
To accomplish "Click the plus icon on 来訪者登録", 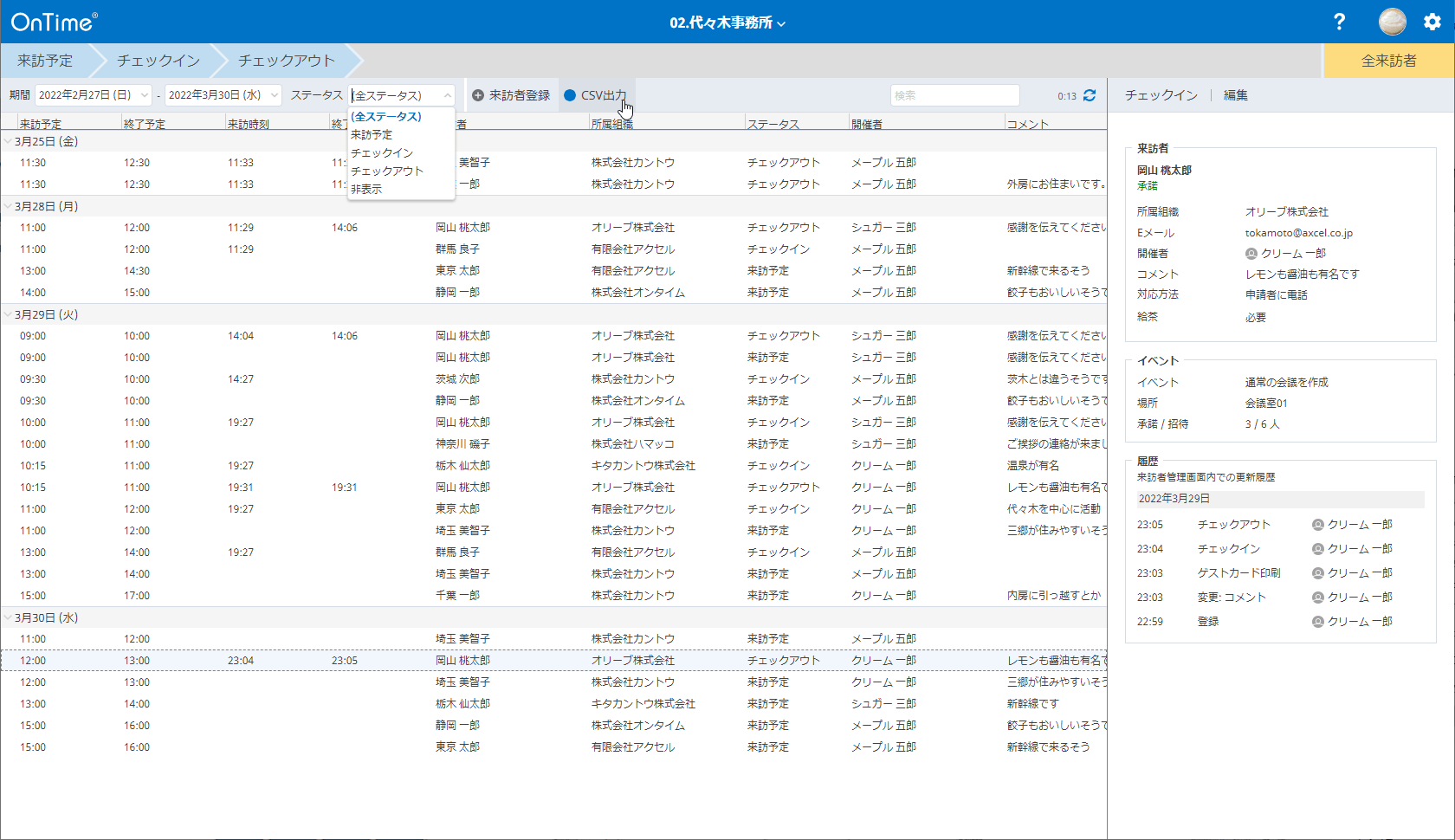I will click(477, 95).
